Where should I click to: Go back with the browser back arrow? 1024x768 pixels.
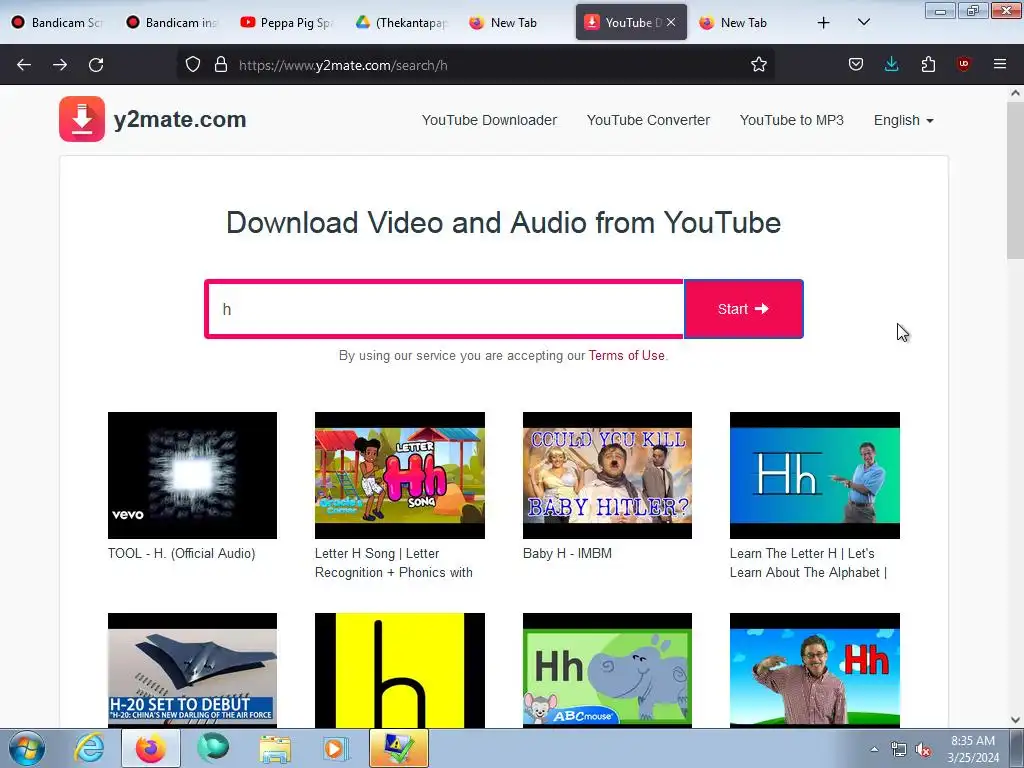(x=24, y=65)
